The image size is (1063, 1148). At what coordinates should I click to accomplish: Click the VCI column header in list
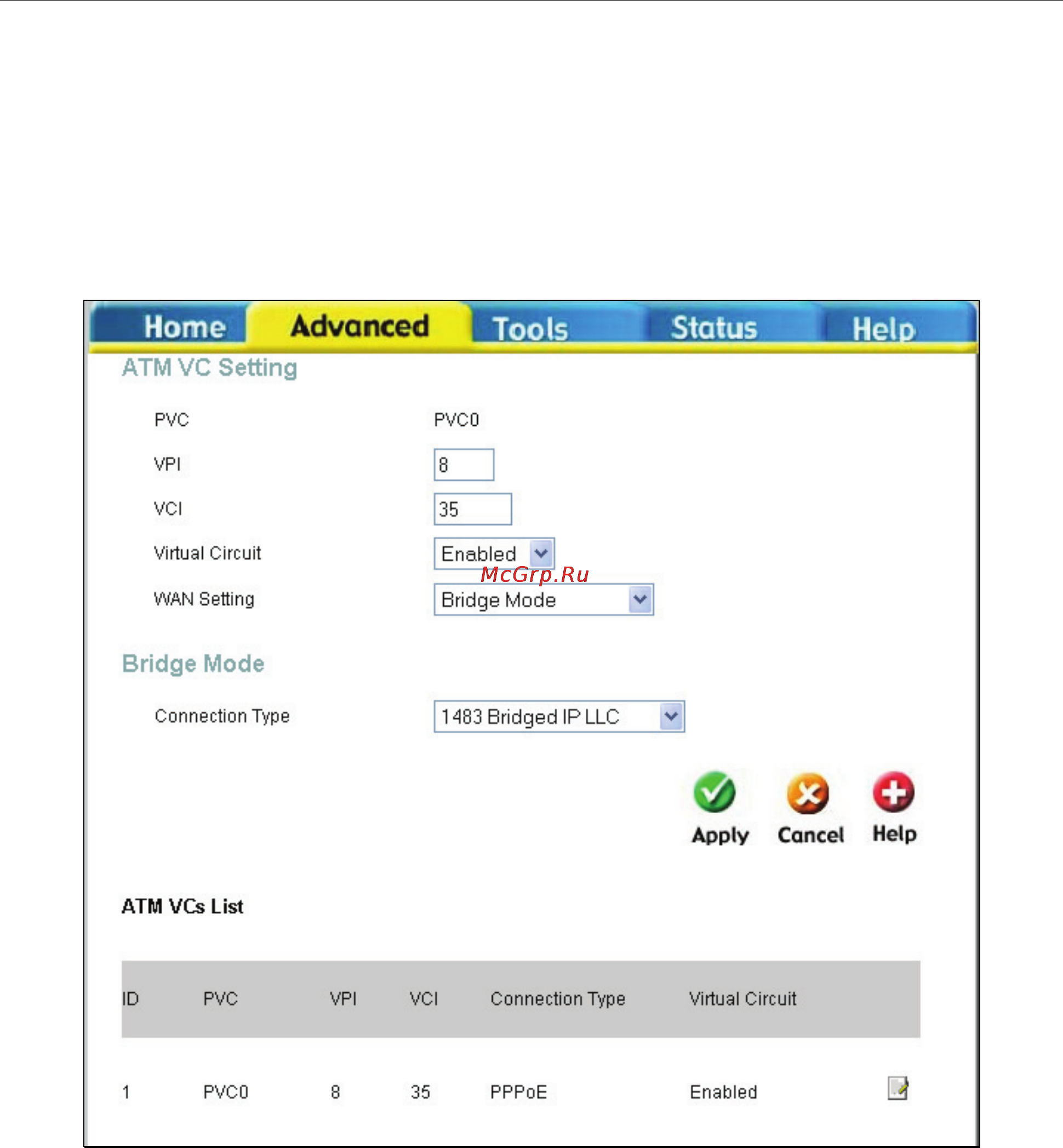424,998
